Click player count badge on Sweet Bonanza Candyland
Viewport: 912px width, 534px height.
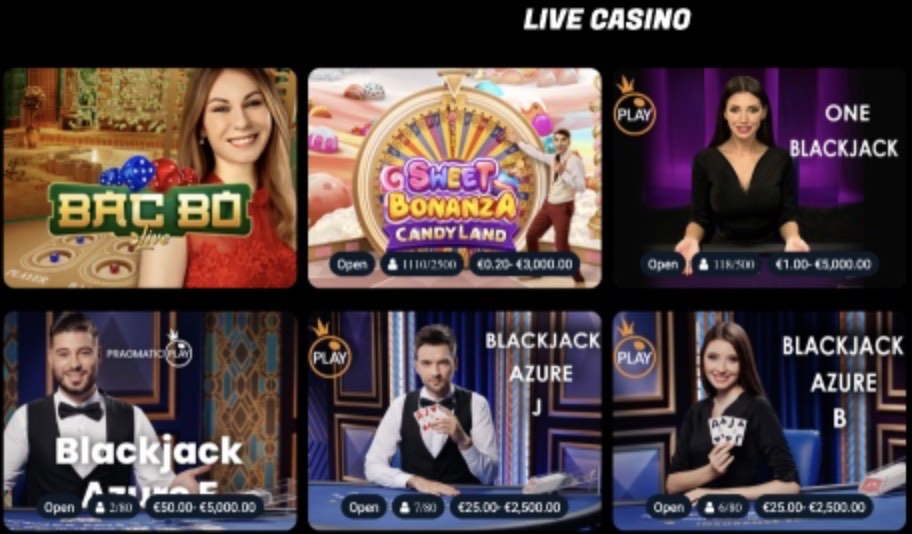pos(422,265)
